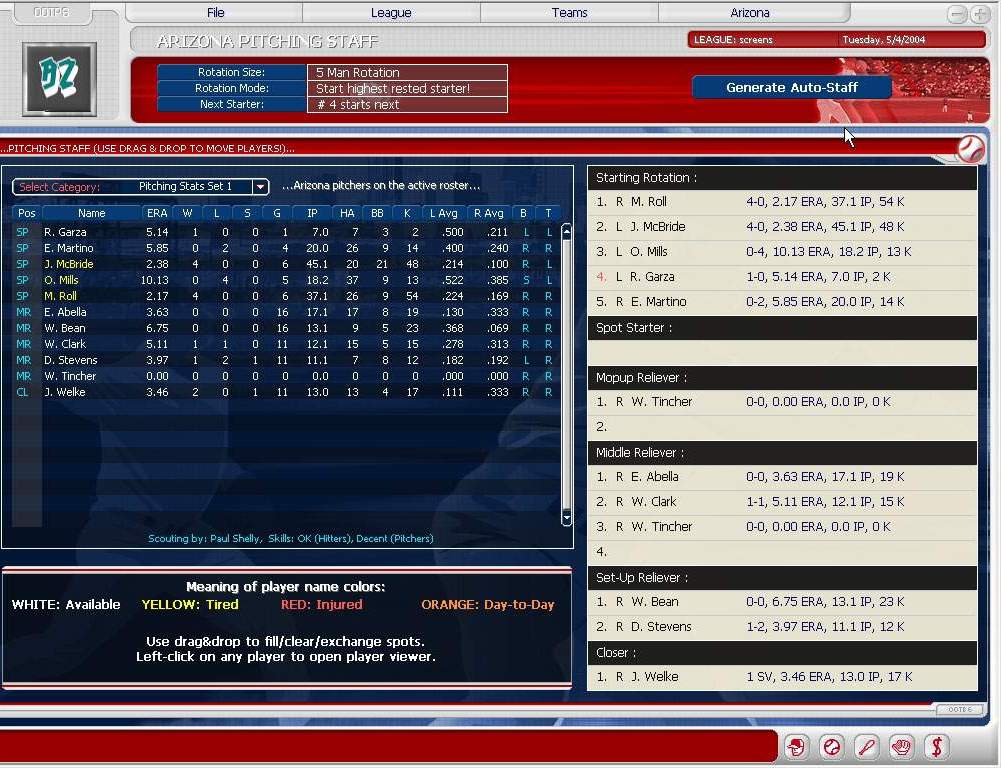Change the Next Starter setting
This screenshot has height=768, width=1001.
click(406, 105)
